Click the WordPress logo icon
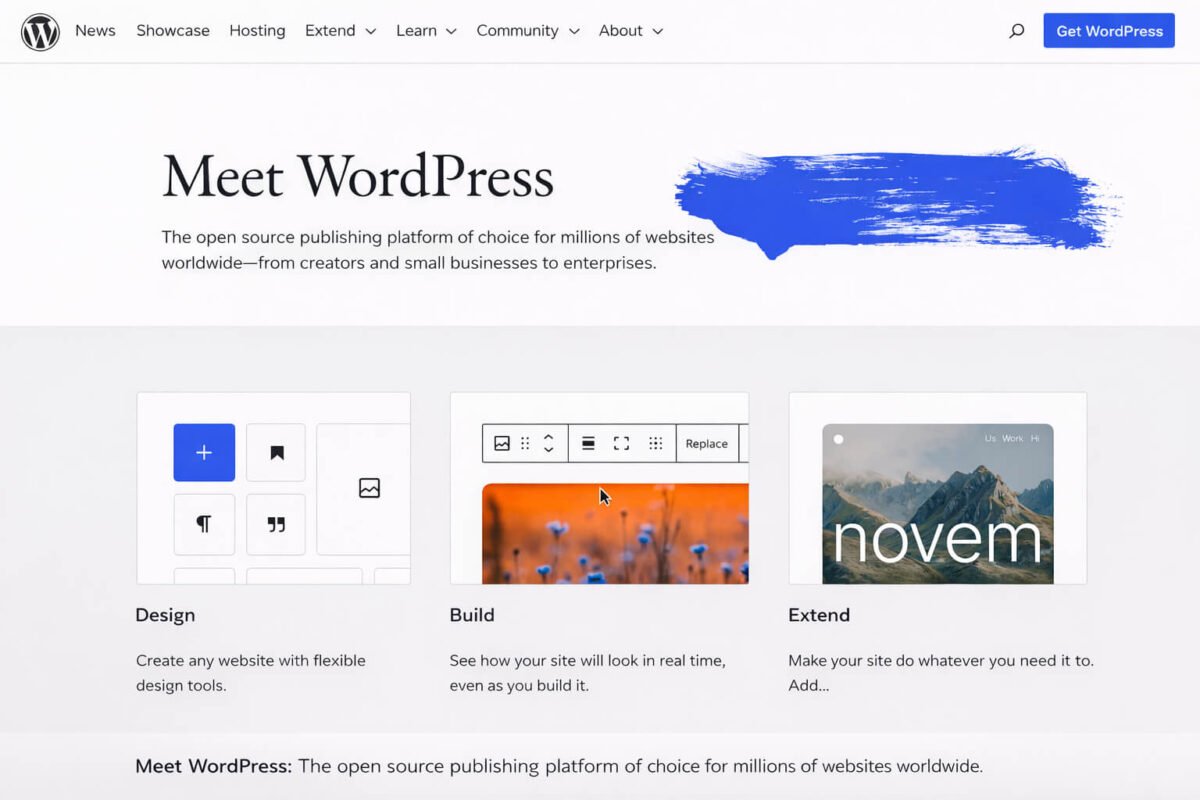The height and width of the screenshot is (800, 1200). pos(40,31)
